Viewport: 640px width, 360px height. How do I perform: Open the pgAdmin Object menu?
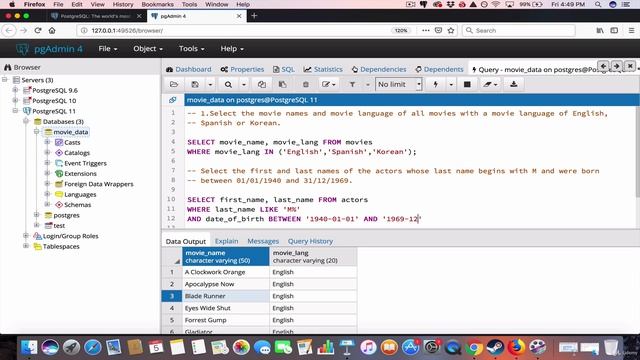click(x=148, y=49)
